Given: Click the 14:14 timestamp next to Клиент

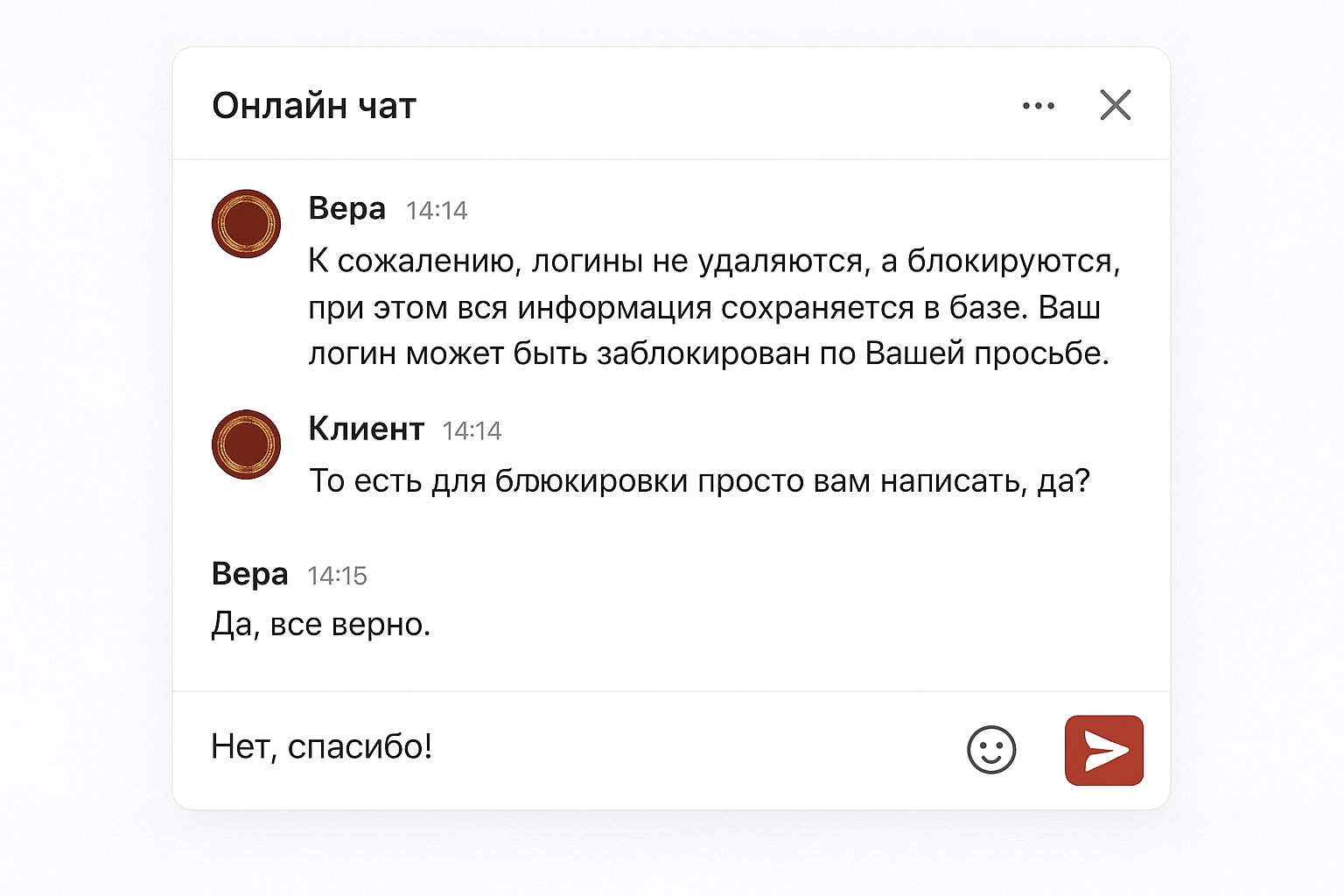Looking at the screenshot, I should pyautogui.click(x=472, y=431).
